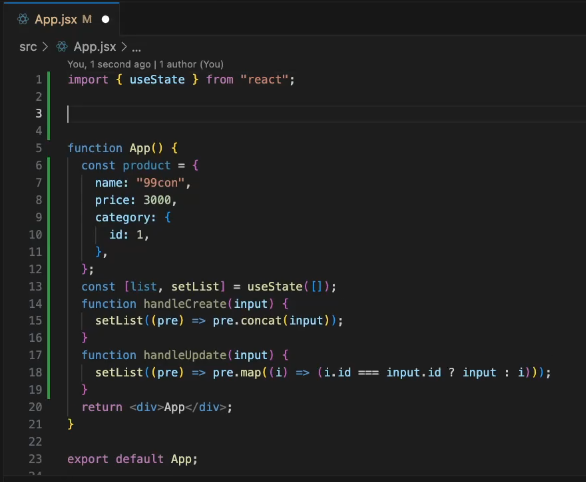The width and height of the screenshot is (586, 482).
Task: Click the "1 author (You)" CodeLens link
Action: click(191, 64)
